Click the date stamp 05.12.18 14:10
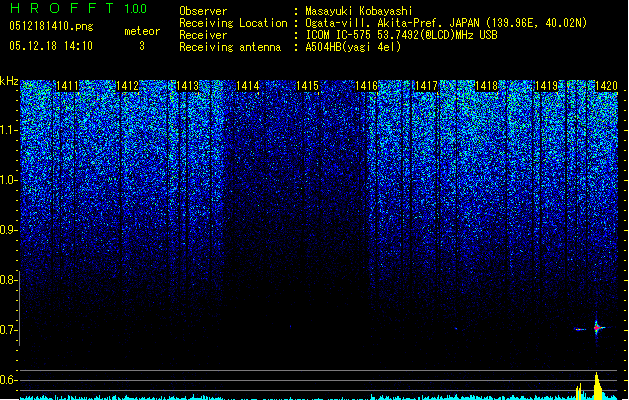The height and width of the screenshot is (400, 629). pyautogui.click(x=51, y=46)
